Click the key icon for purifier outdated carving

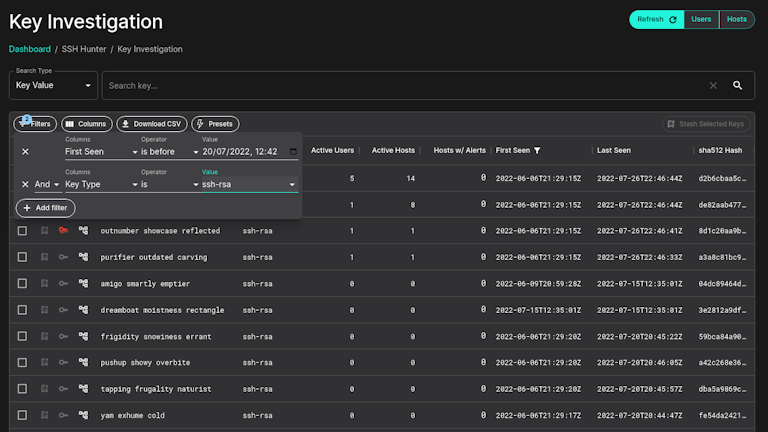point(63,257)
